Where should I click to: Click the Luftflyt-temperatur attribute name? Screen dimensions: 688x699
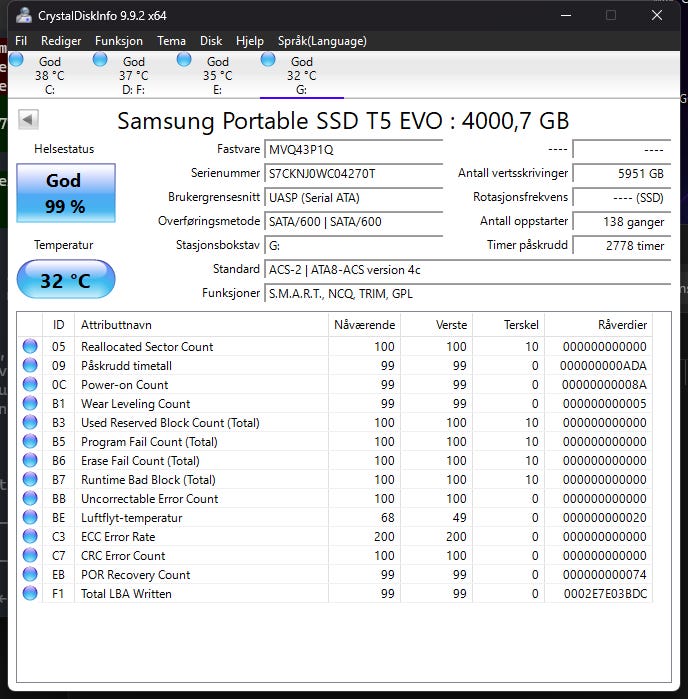click(x=132, y=518)
